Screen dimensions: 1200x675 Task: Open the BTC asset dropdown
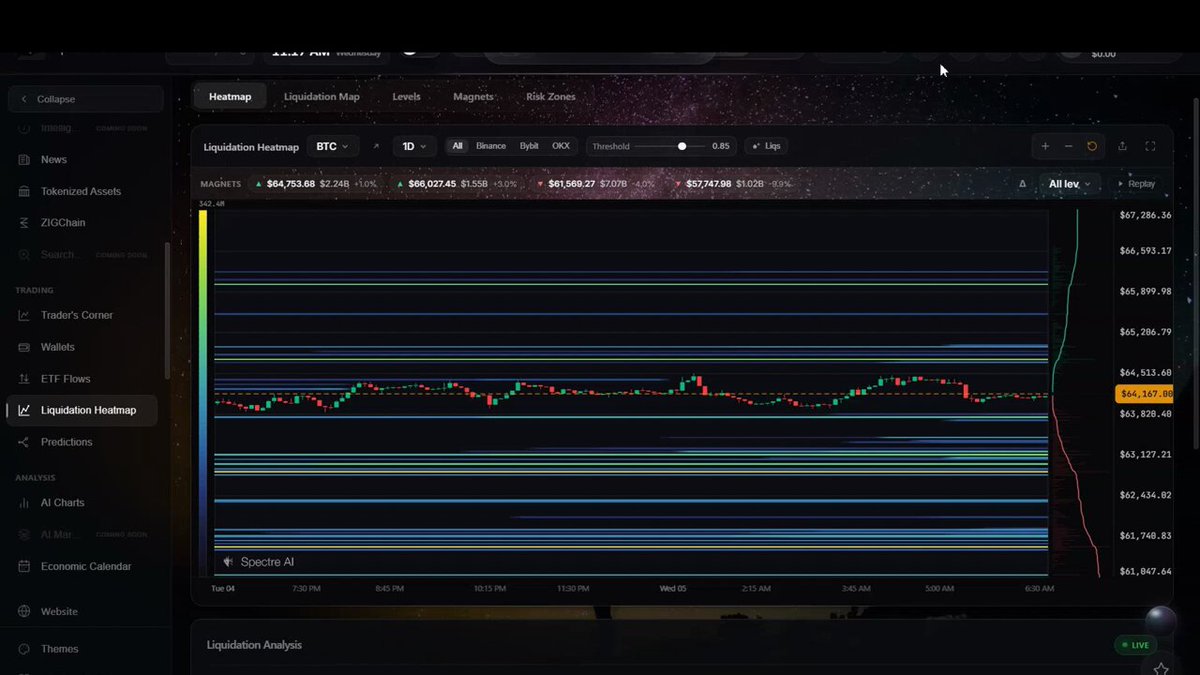coord(333,146)
